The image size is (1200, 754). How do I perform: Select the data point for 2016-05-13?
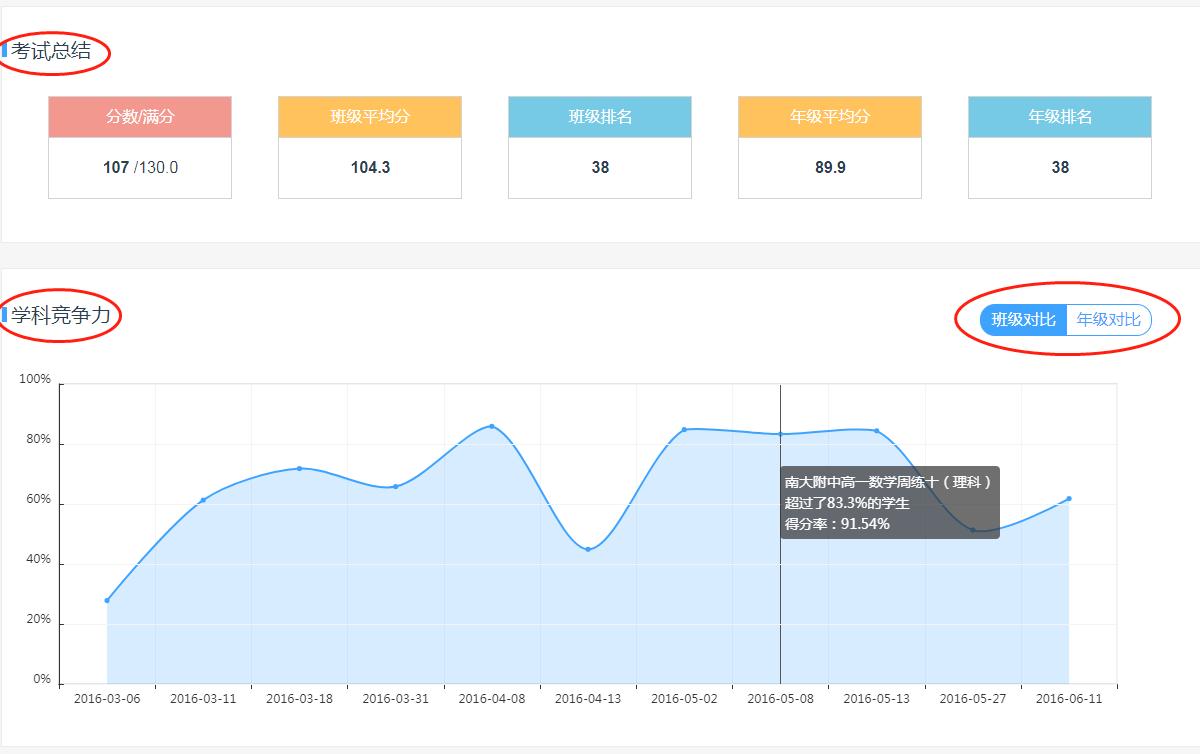point(877,431)
